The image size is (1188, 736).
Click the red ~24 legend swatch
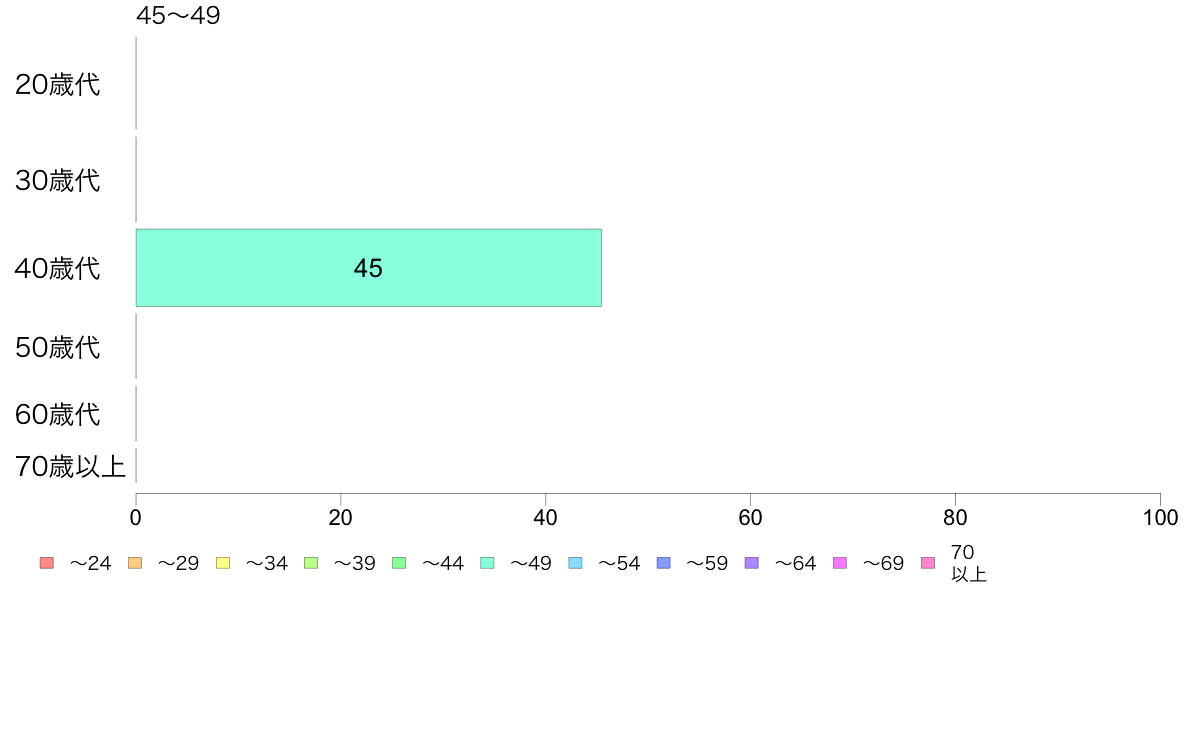pyautogui.click(x=47, y=562)
